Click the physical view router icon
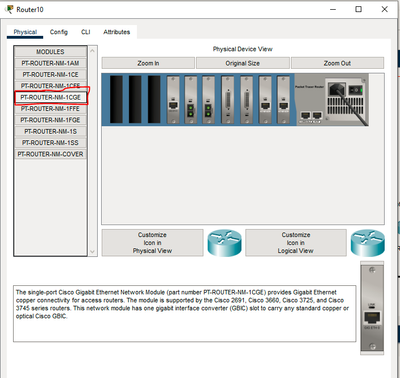Screen dimensions: 400x378 [224, 243]
